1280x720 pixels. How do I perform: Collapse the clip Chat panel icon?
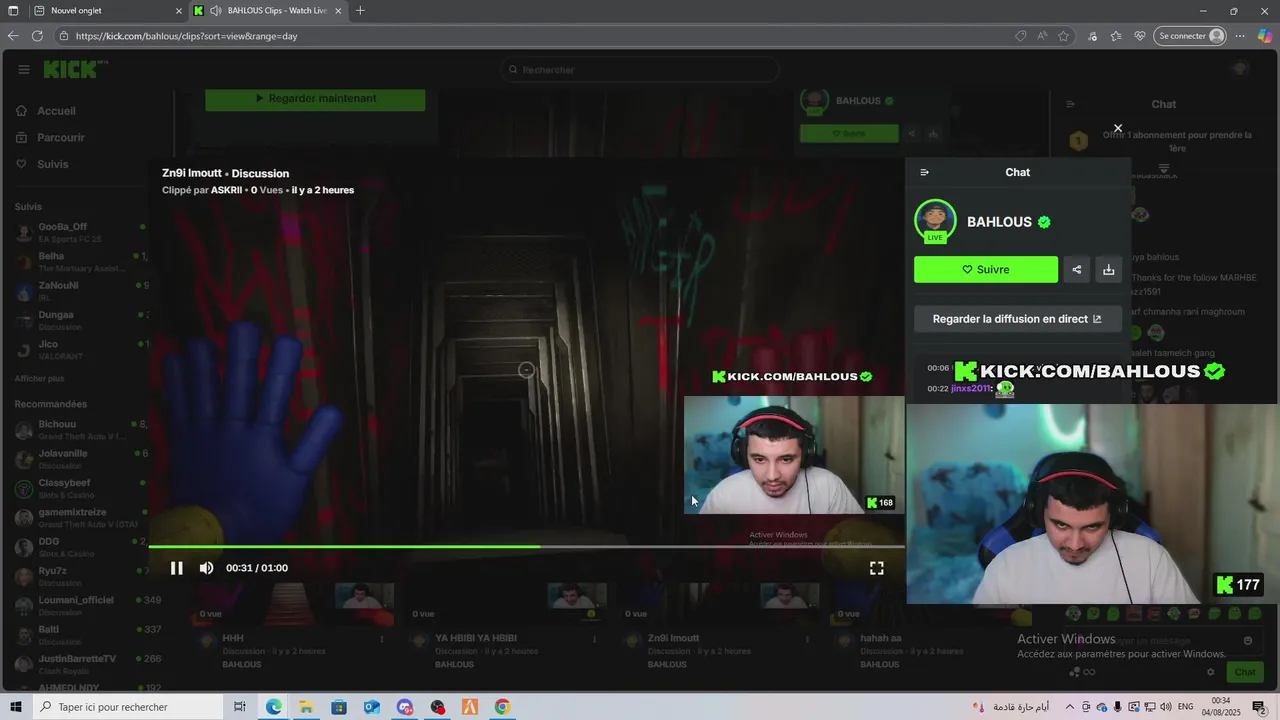pos(924,172)
